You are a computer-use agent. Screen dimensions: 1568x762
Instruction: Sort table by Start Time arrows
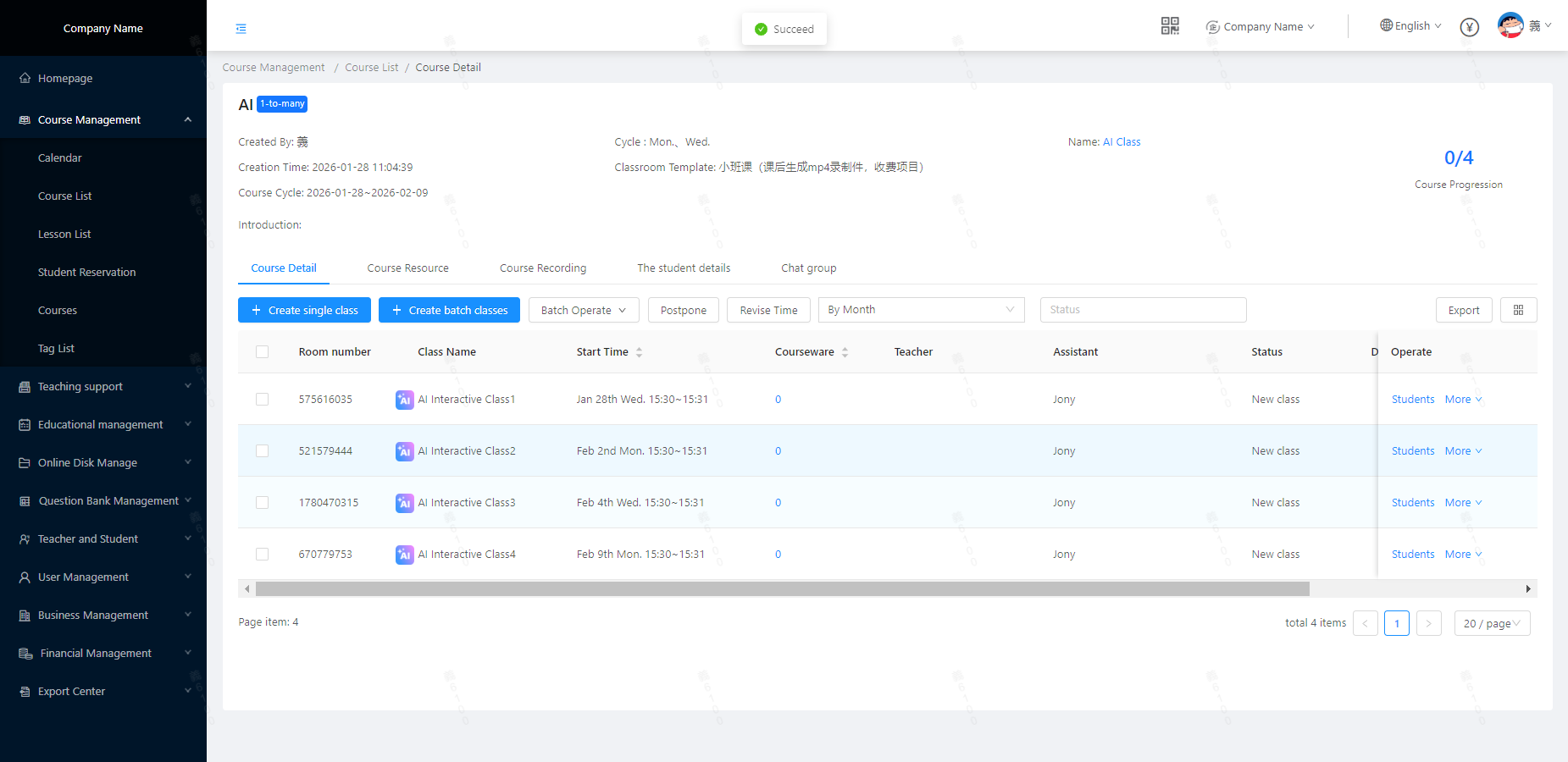coord(639,352)
